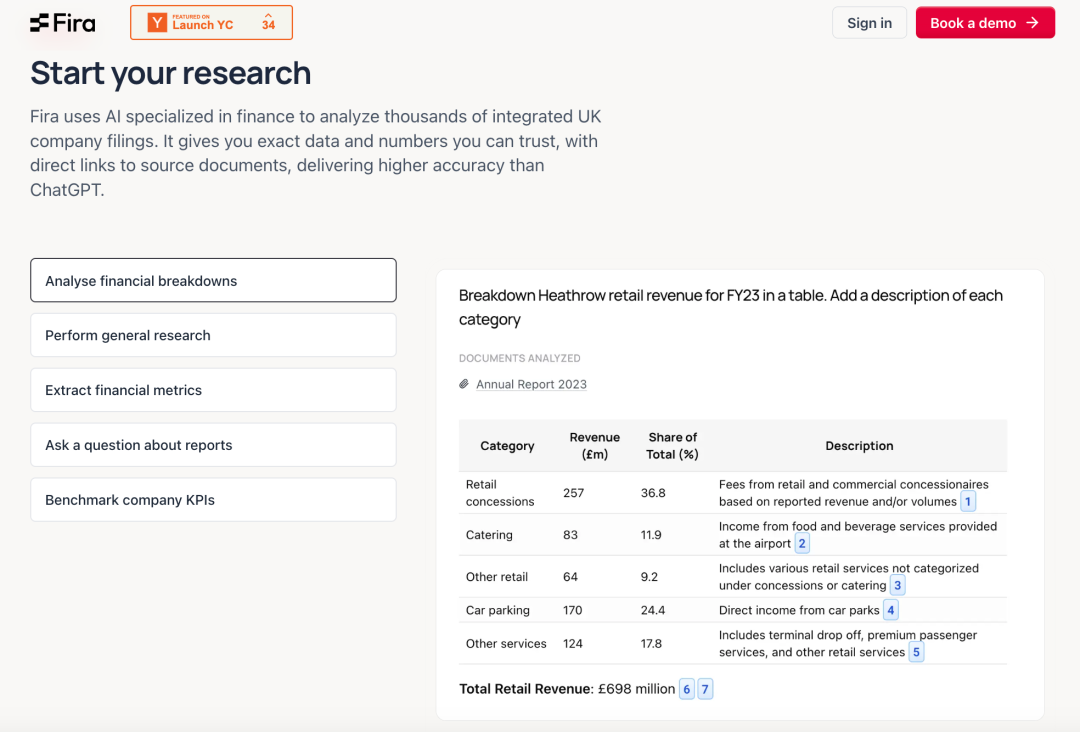
Task: Open the Launch YC featured badge
Action: pos(200,23)
